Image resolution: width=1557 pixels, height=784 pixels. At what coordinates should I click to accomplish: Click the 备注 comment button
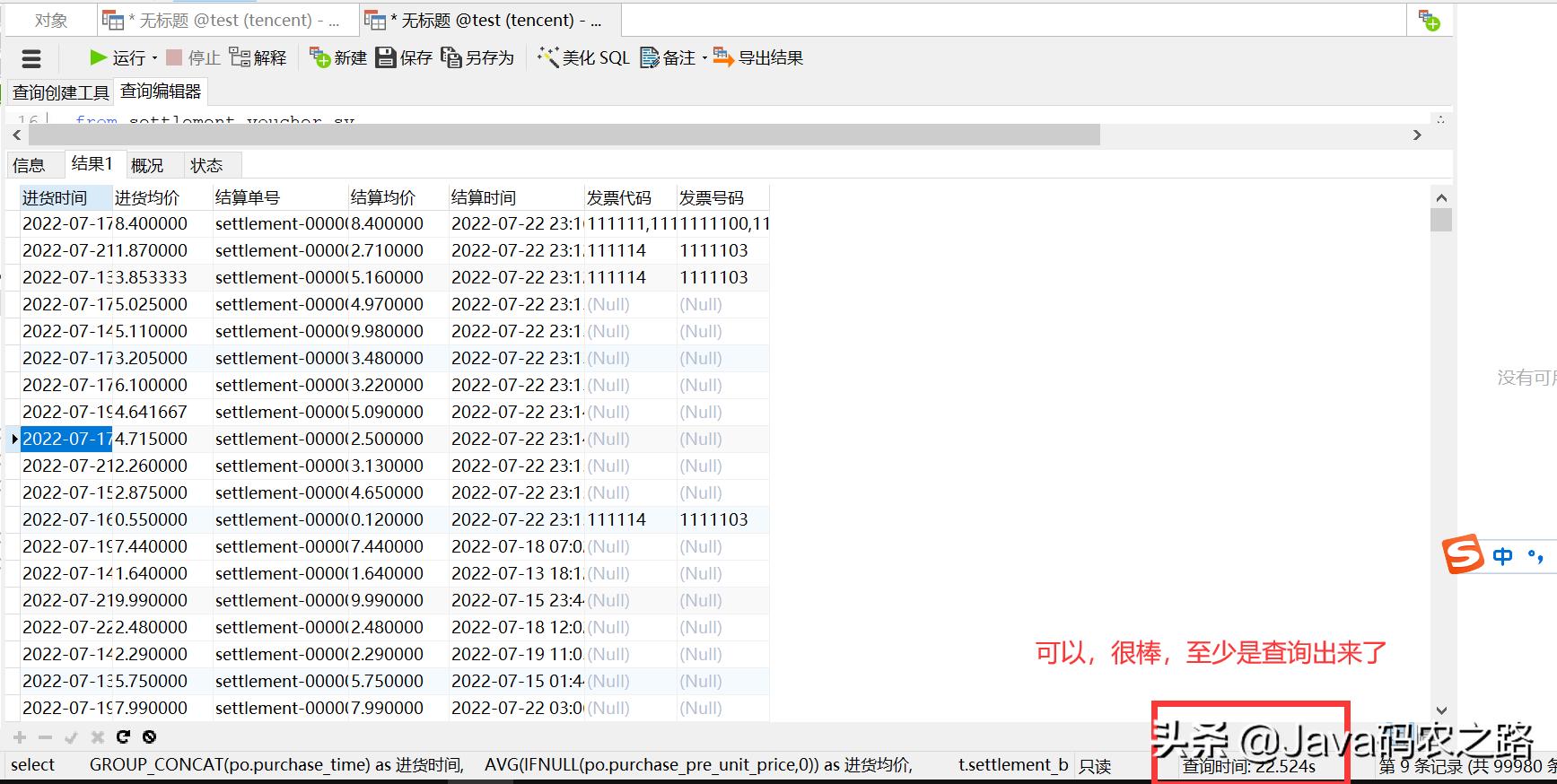point(668,57)
